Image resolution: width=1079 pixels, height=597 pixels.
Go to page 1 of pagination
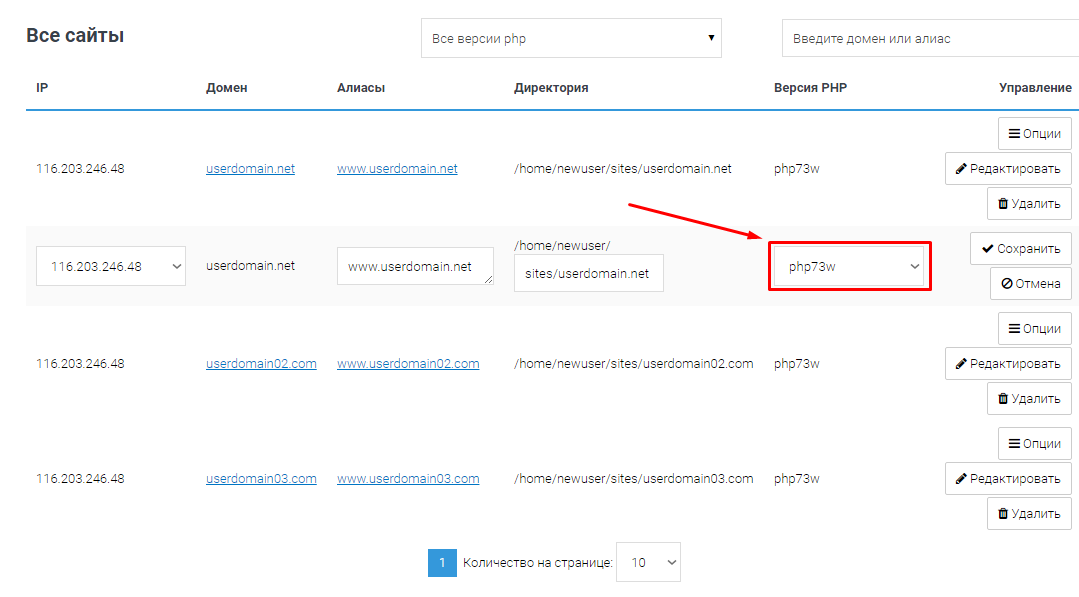442,563
